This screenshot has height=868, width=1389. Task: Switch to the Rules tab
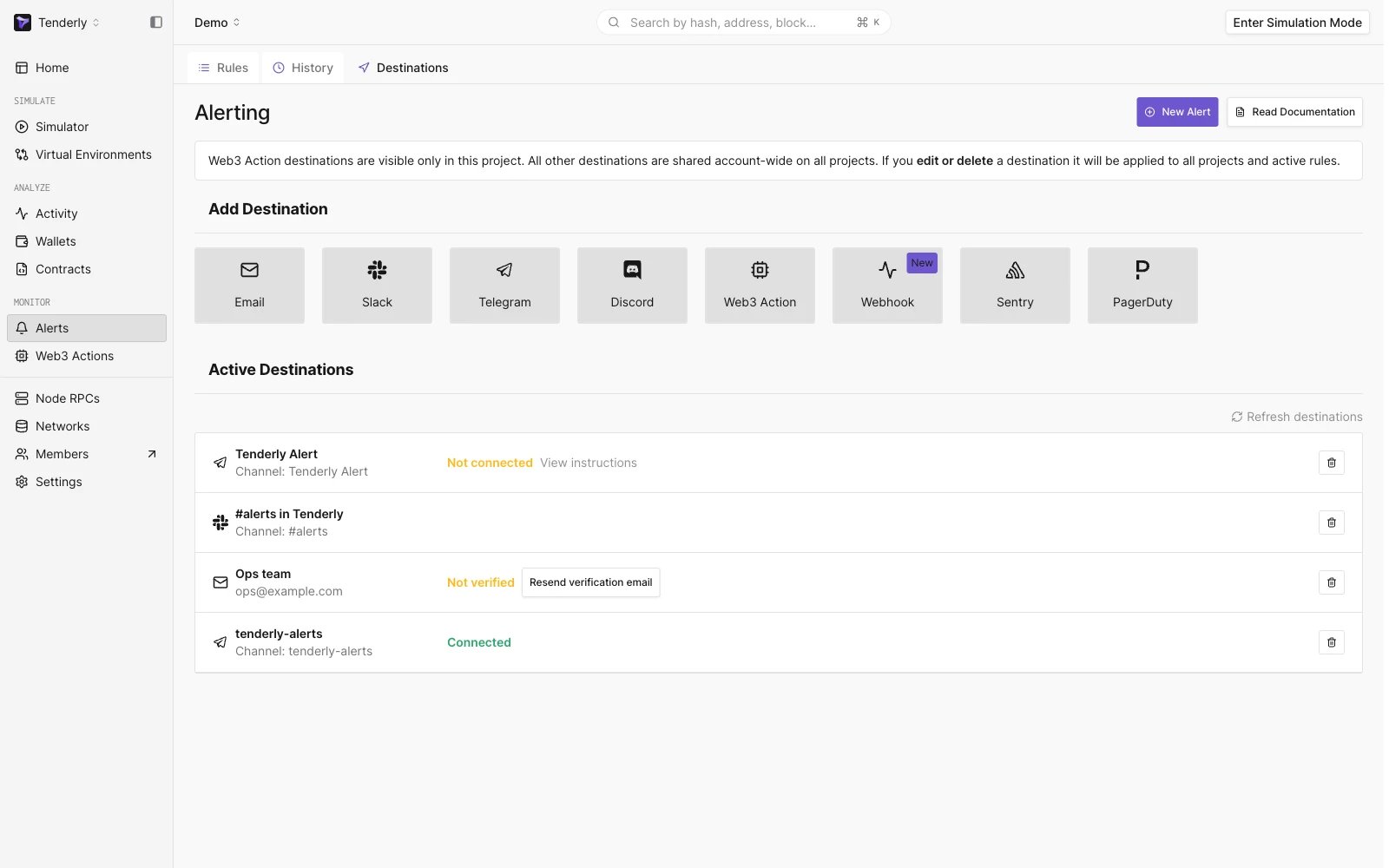[x=223, y=68]
